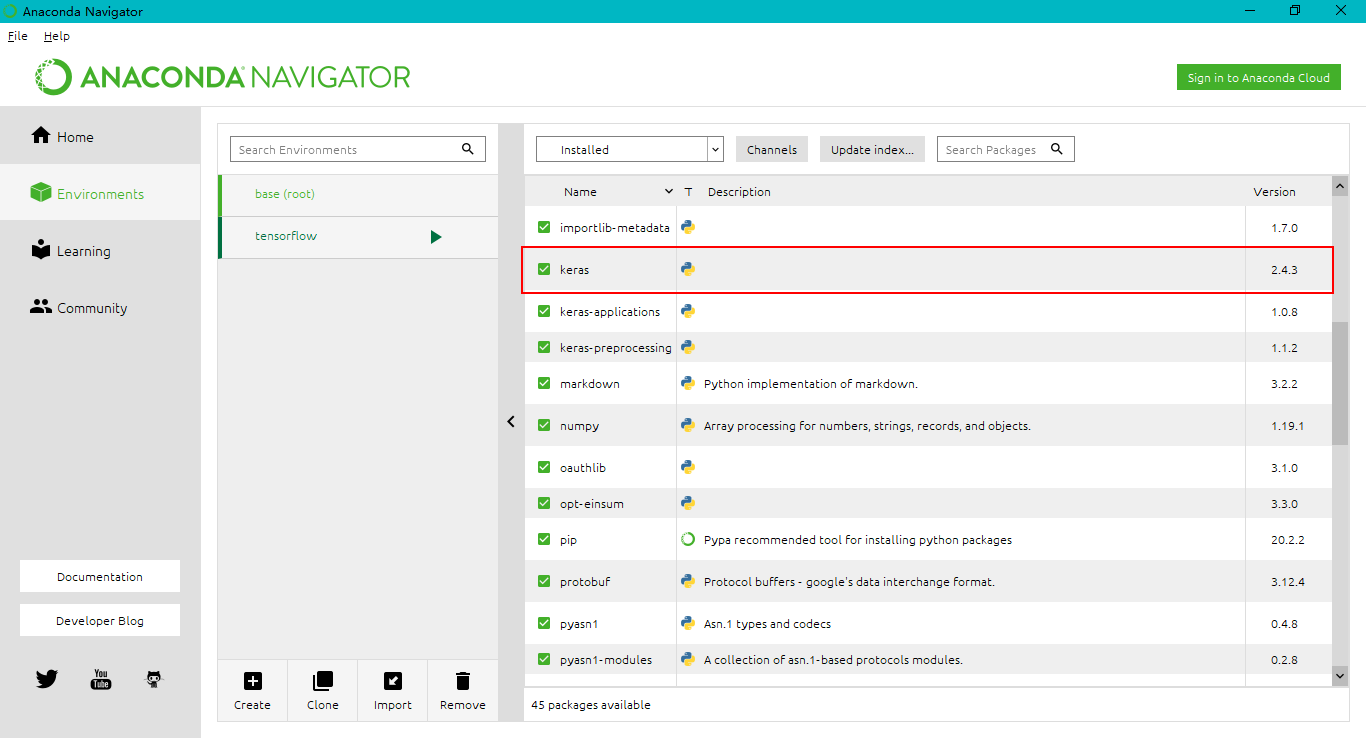Open the Developer Blog button
The height and width of the screenshot is (738, 1366).
pyautogui.click(x=100, y=620)
